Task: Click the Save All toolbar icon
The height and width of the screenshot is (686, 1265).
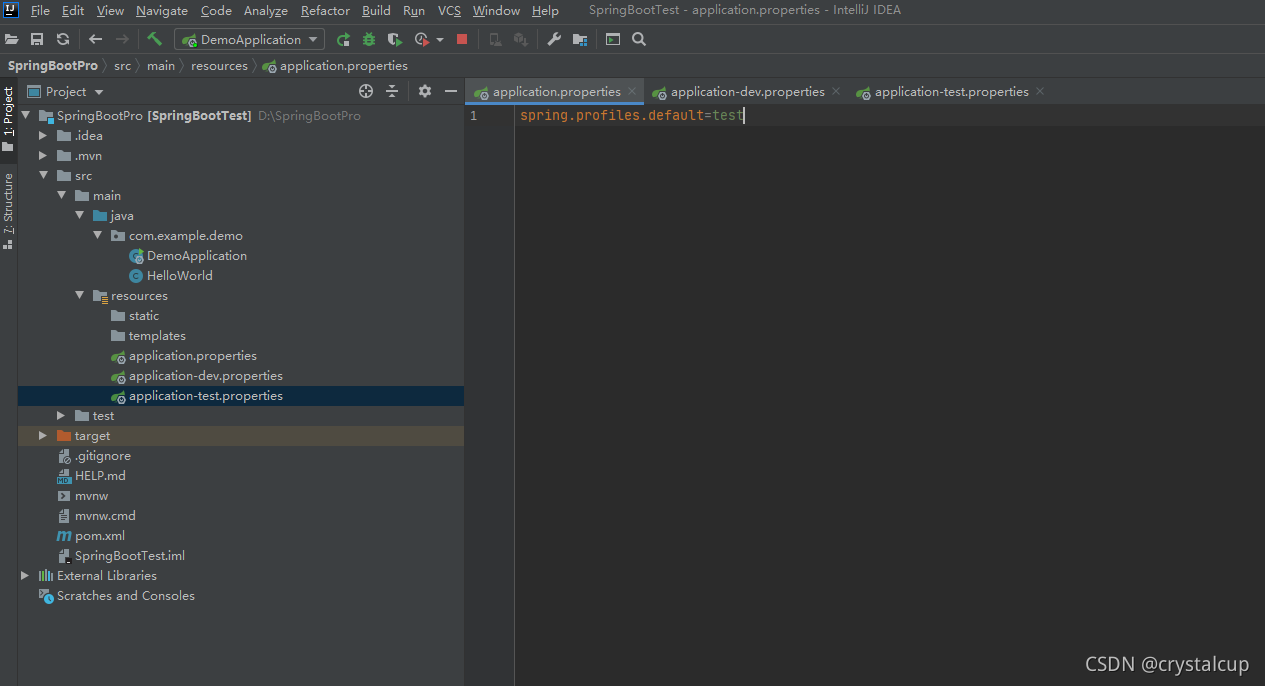Action: click(37, 39)
